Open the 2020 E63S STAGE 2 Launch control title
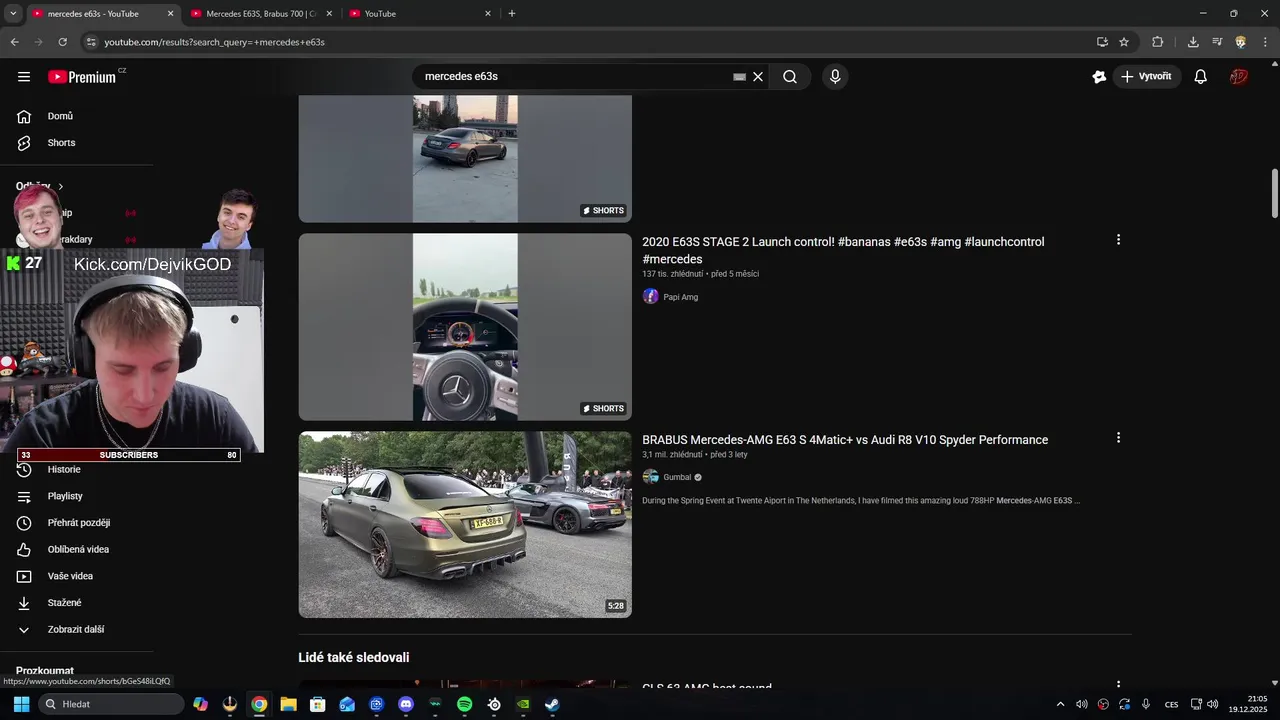The image size is (1280, 720). [843, 250]
